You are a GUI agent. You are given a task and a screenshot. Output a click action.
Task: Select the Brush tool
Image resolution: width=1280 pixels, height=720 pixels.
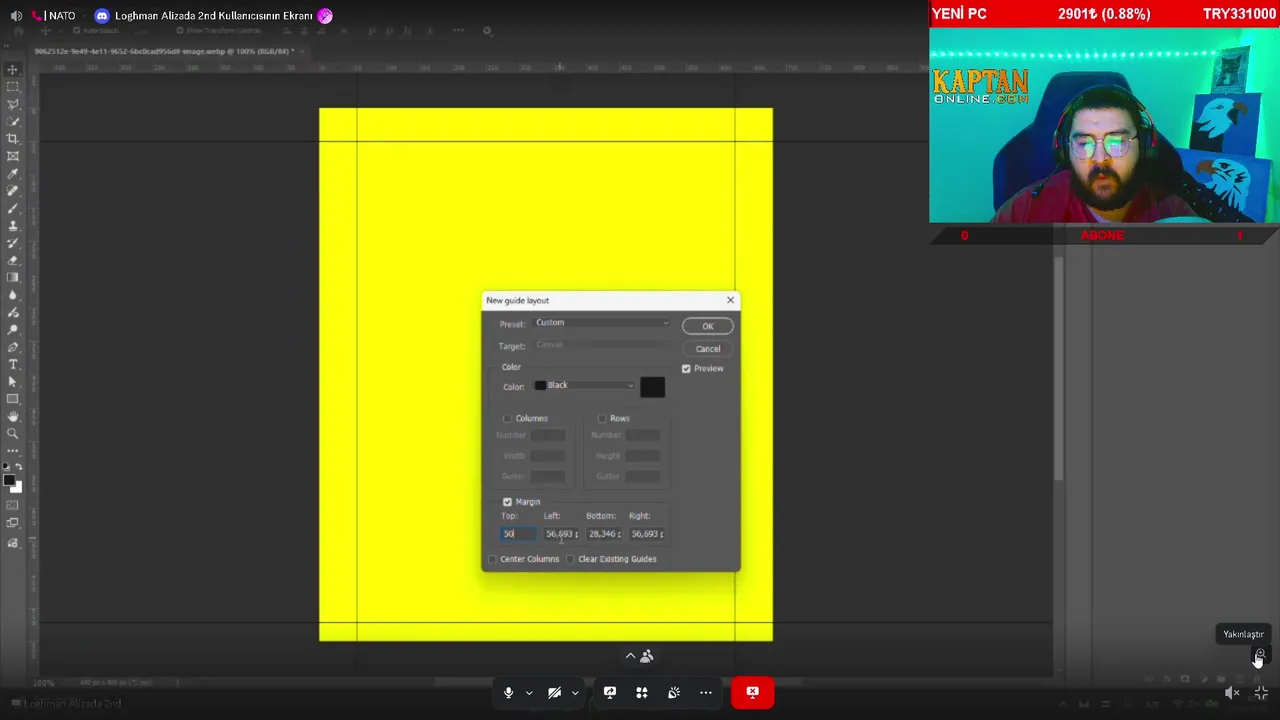tap(13, 208)
